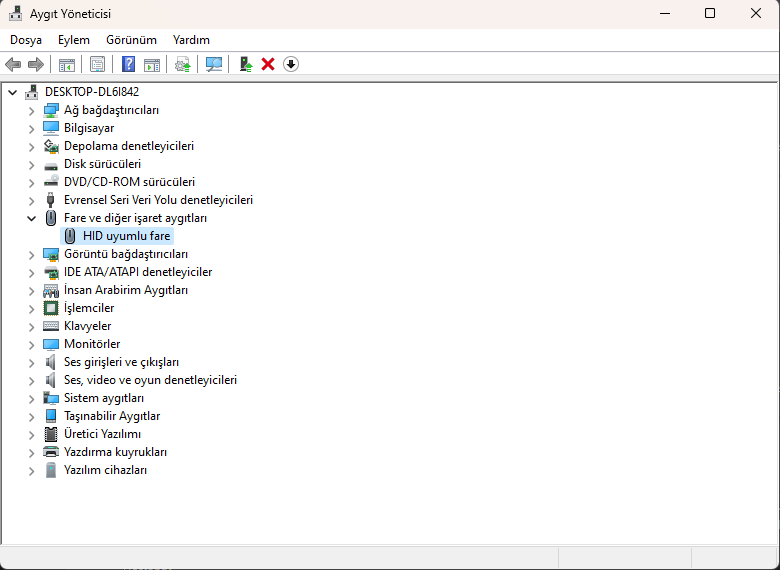The image size is (780, 570).
Task: Click the red X Uninstall device icon
Action: (268, 64)
